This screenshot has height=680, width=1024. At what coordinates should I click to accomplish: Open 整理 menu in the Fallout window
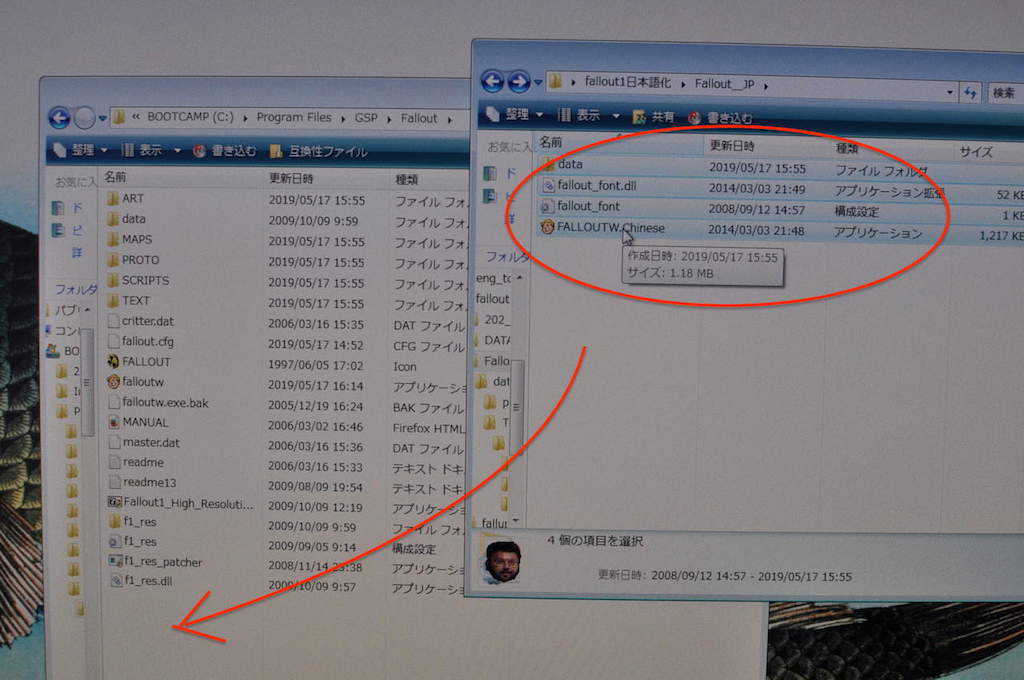point(80,150)
